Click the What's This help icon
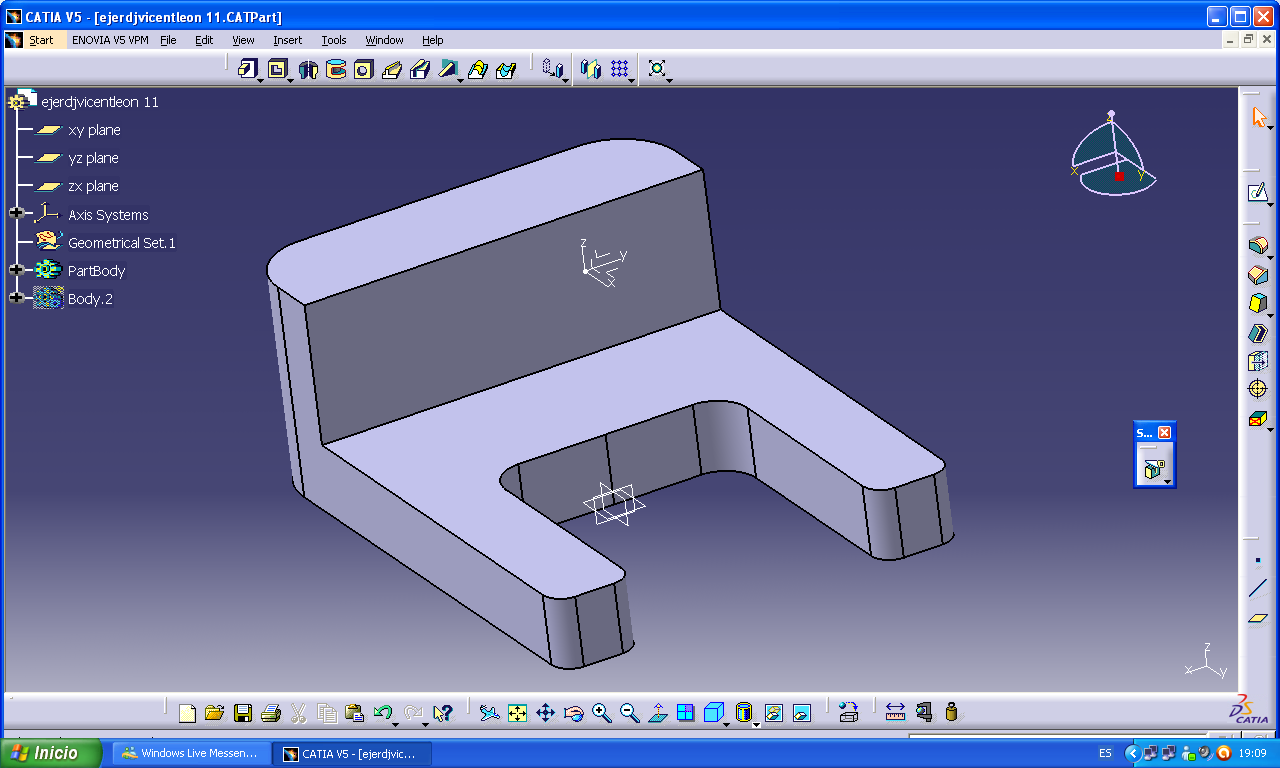 pos(443,713)
